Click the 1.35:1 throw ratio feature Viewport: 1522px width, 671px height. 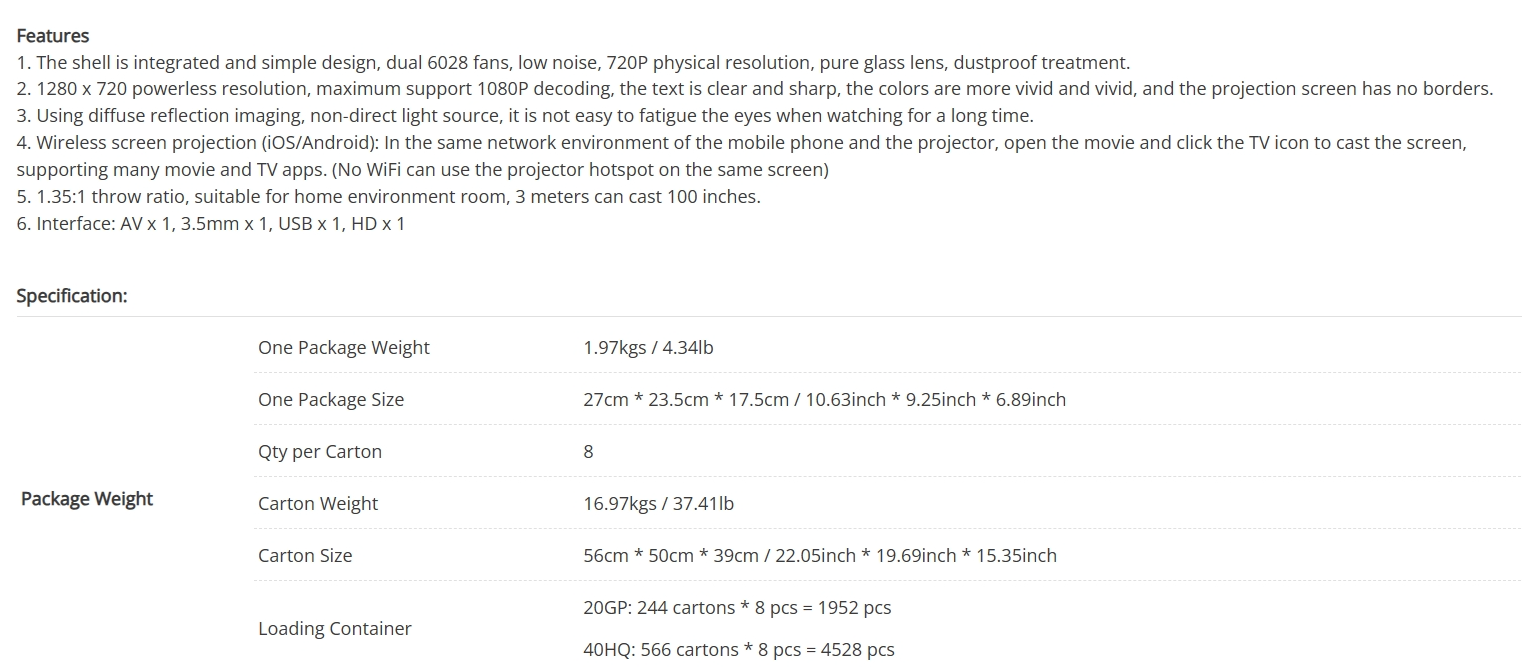[x=389, y=196]
